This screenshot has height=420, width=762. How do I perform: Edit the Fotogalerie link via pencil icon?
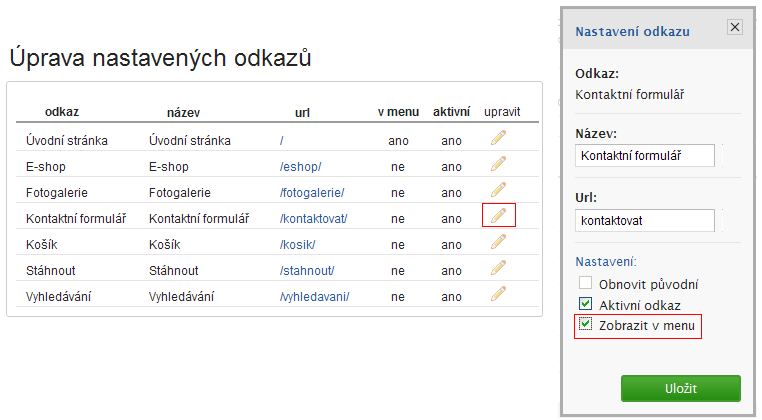(498, 191)
